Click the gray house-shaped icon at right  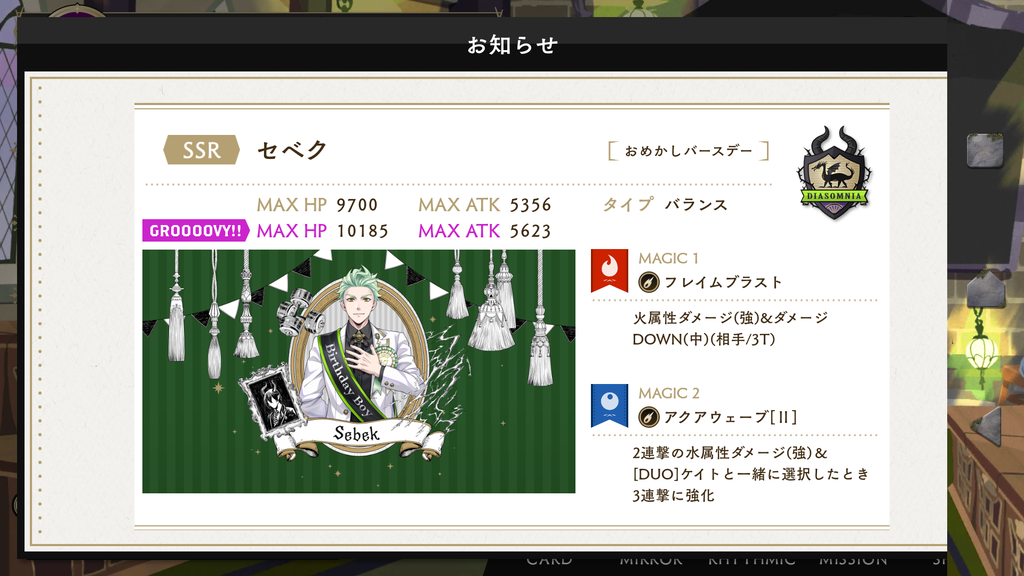click(985, 289)
